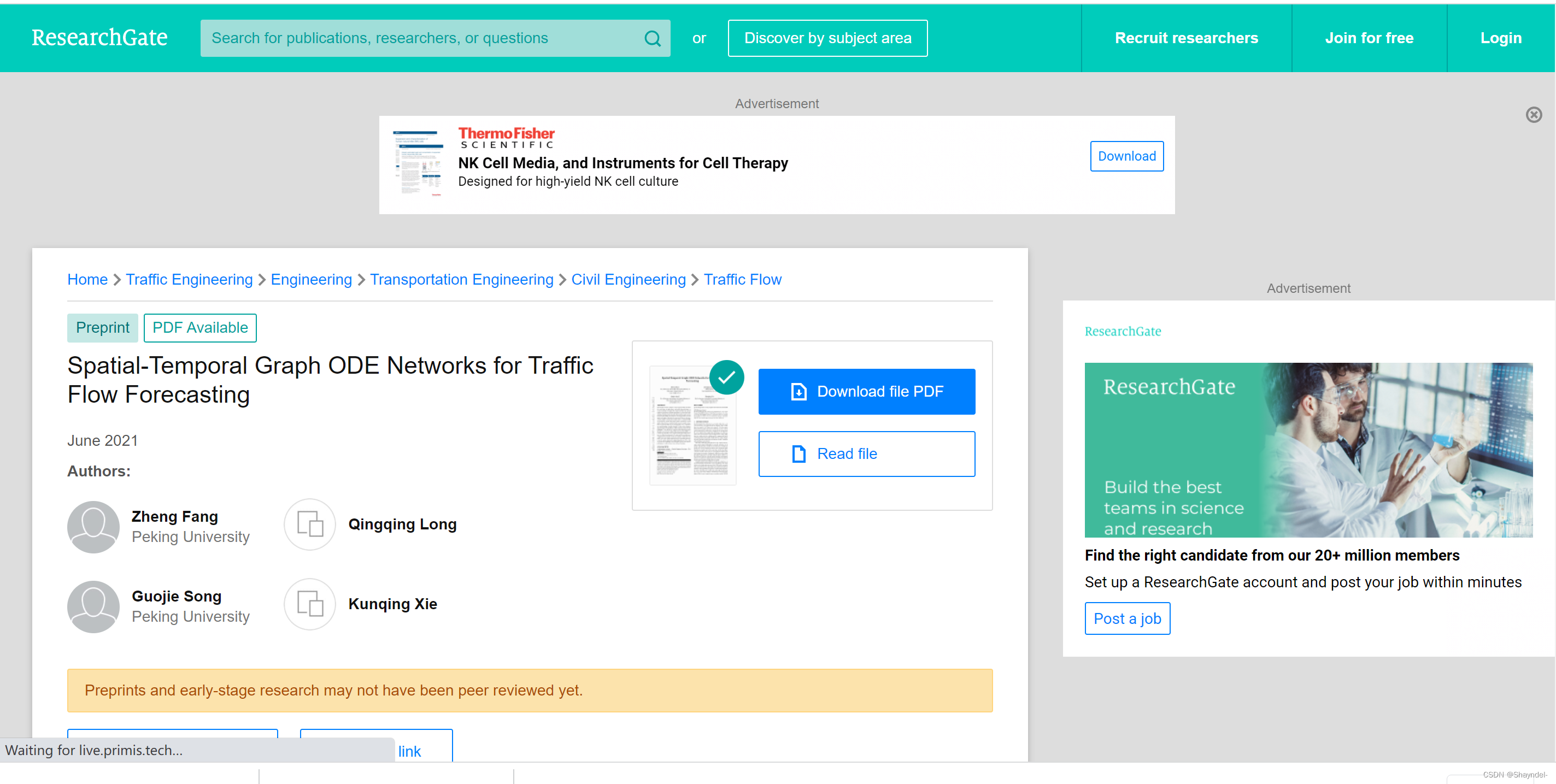Click Qingqing Long's placeholder author icon
This screenshot has height=784, width=1556.
click(x=310, y=524)
